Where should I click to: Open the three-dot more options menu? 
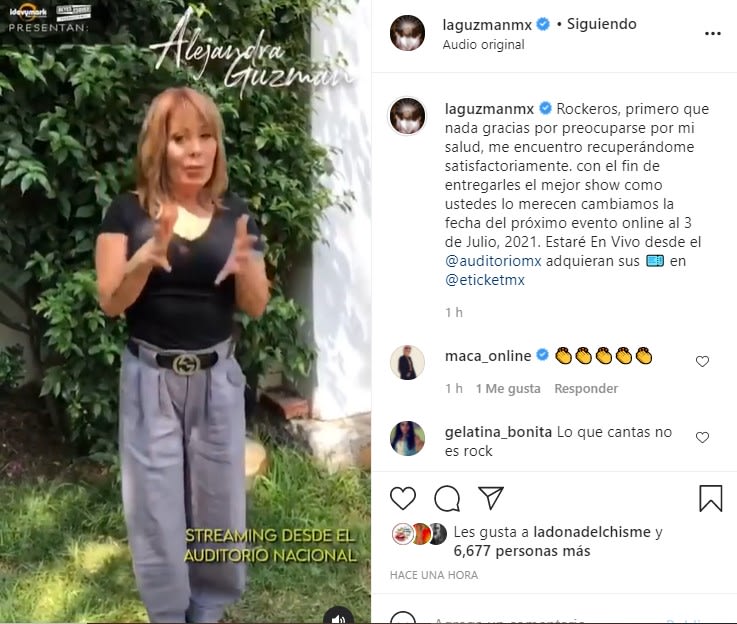coord(713,33)
